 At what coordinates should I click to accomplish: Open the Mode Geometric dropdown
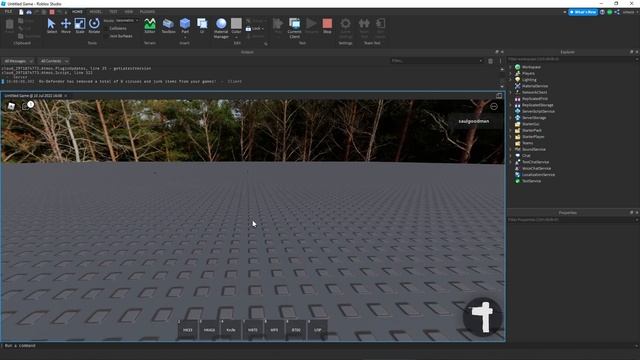pyautogui.click(x=127, y=20)
